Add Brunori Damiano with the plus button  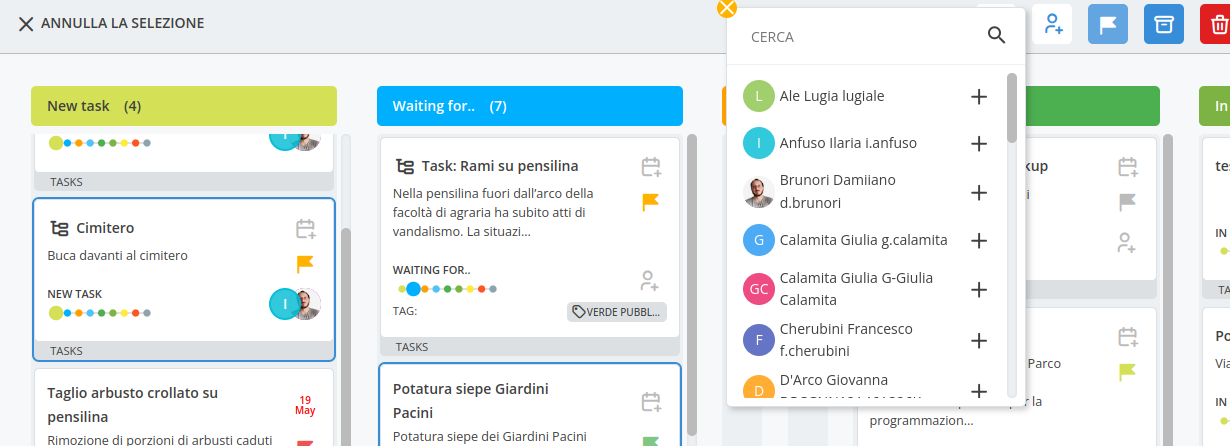[979, 191]
